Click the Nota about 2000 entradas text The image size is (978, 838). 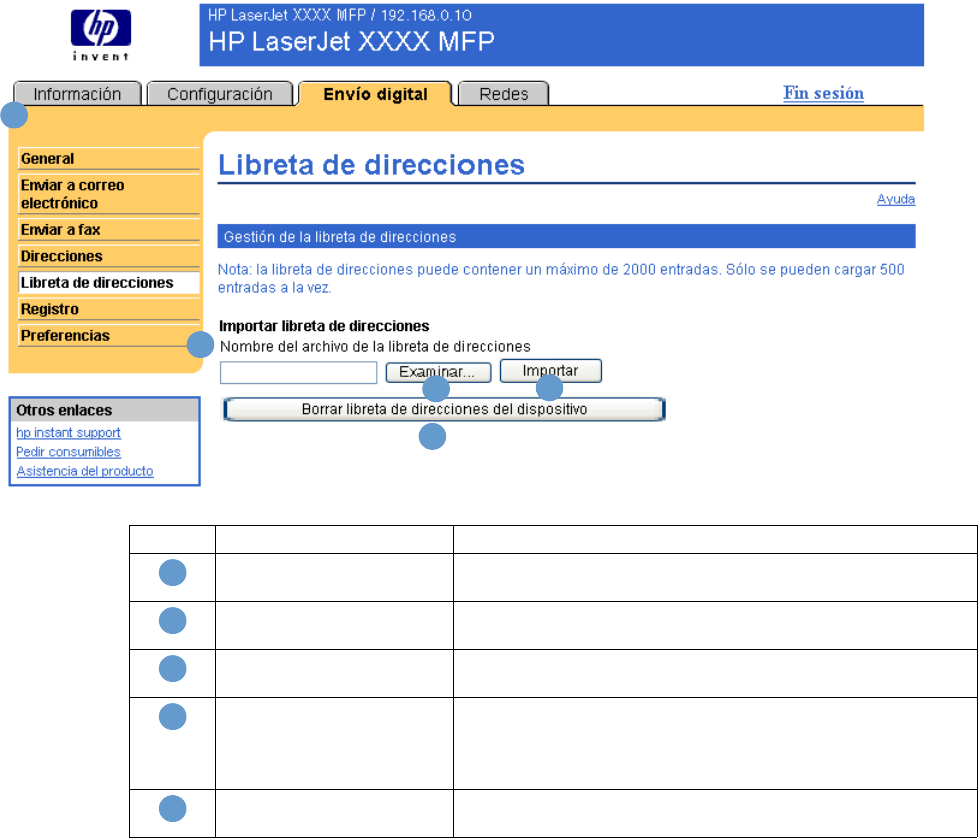tap(561, 278)
